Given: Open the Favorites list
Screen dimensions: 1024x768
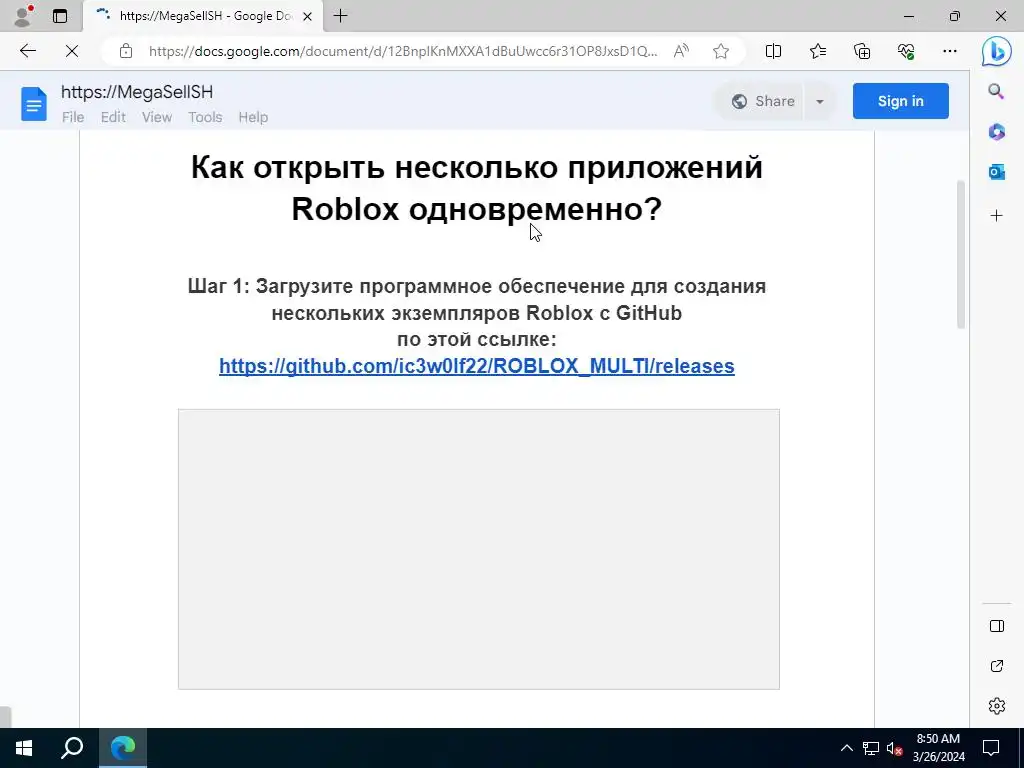Looking at the screenshot, I should [x=818, y=51].
